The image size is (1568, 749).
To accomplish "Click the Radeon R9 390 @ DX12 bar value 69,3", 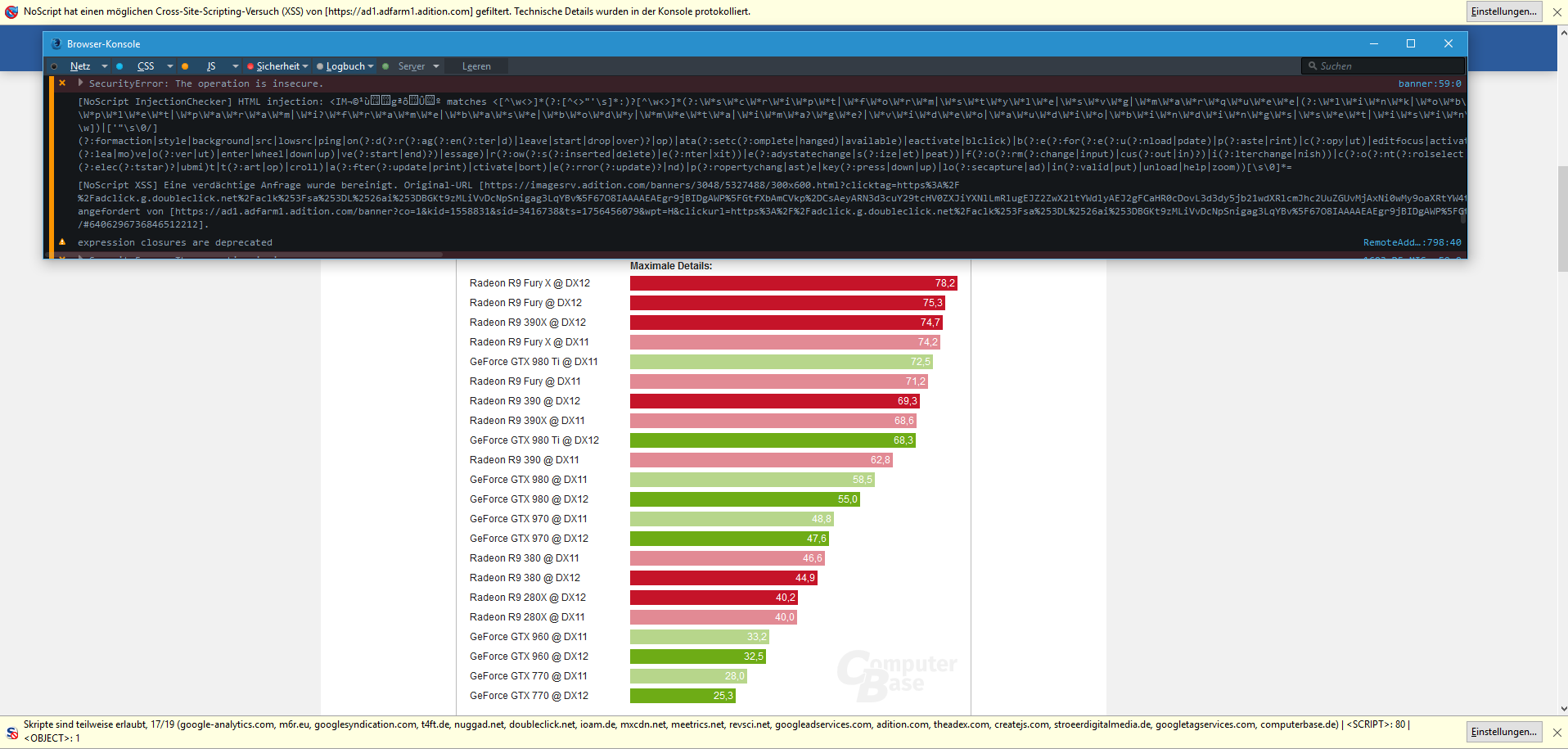I will [907, 401].
